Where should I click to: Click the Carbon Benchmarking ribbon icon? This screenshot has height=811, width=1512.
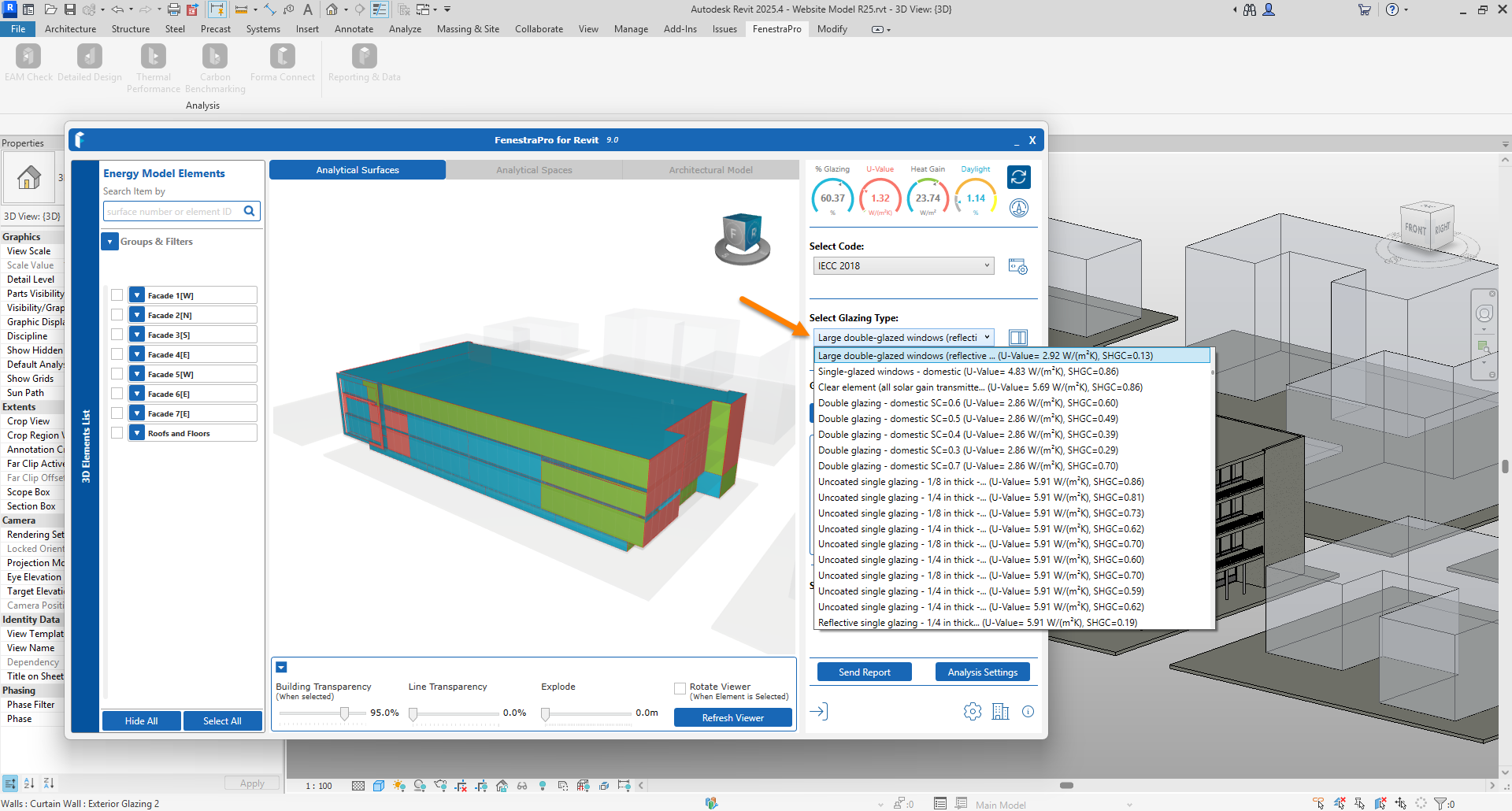click(214, 57)
